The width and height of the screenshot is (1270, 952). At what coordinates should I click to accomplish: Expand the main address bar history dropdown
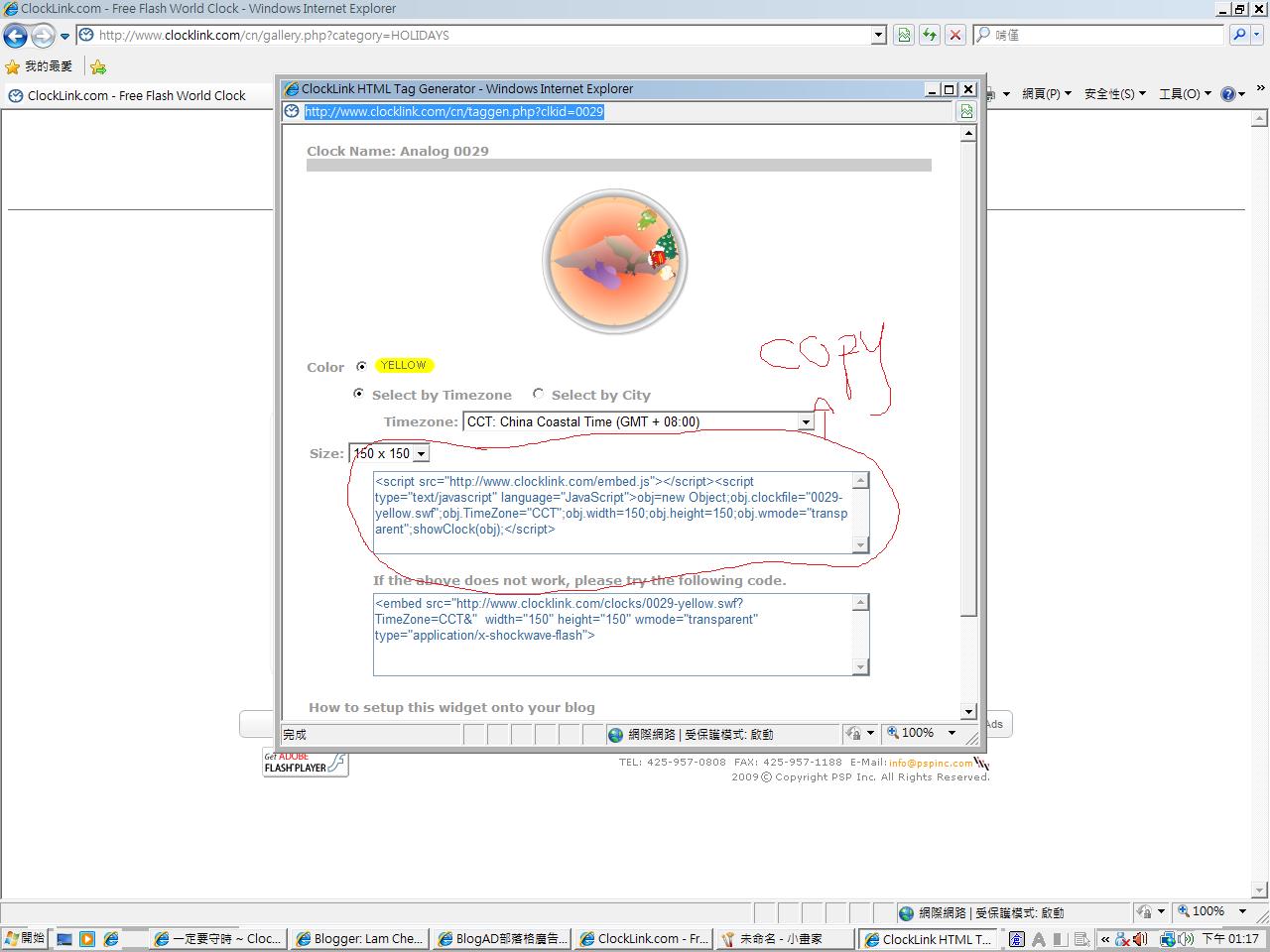[878, 35]
